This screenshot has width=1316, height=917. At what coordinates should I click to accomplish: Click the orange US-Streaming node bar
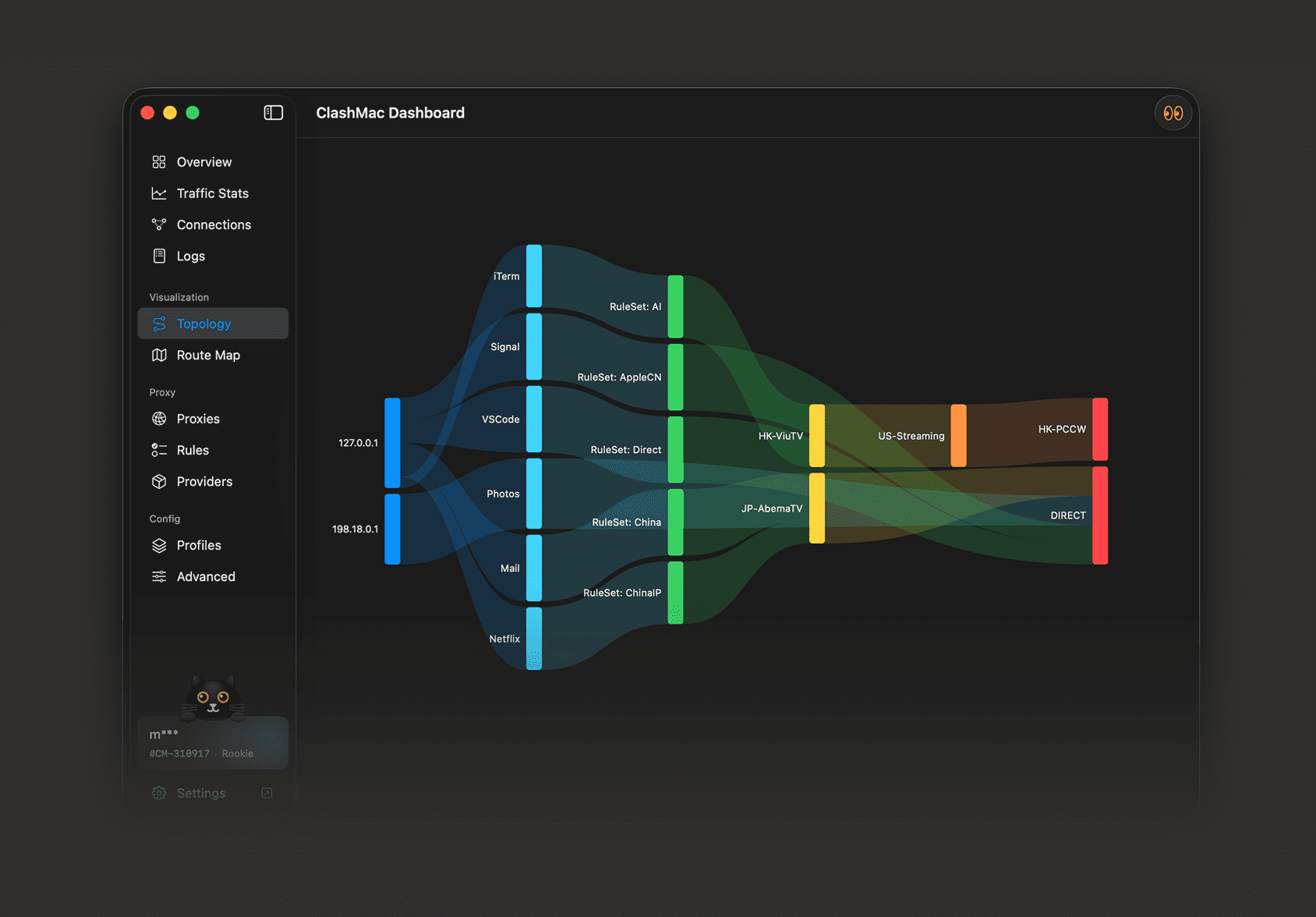[x=958, y=436]
